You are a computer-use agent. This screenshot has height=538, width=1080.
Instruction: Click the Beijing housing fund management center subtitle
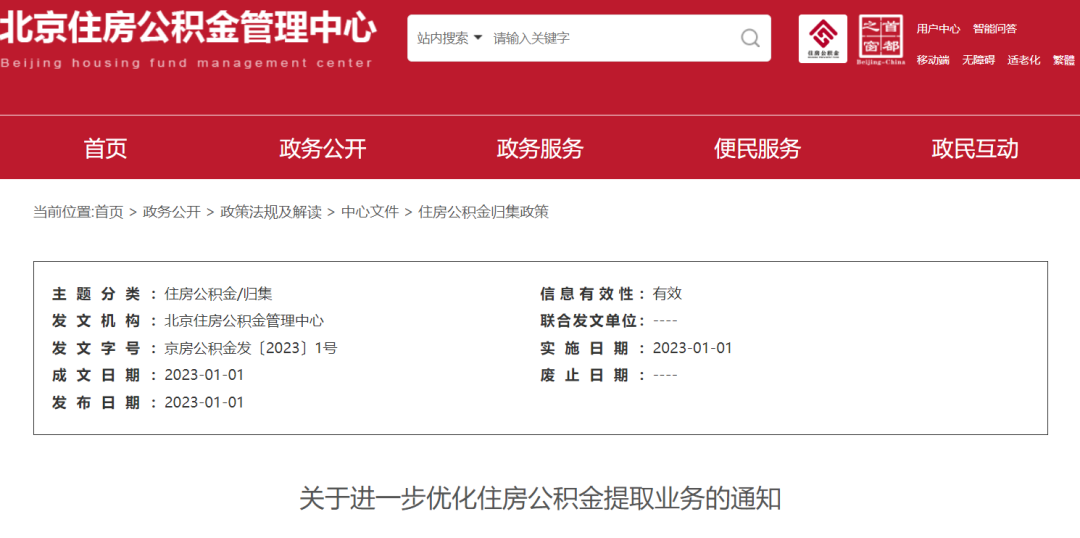click(187, 63)
